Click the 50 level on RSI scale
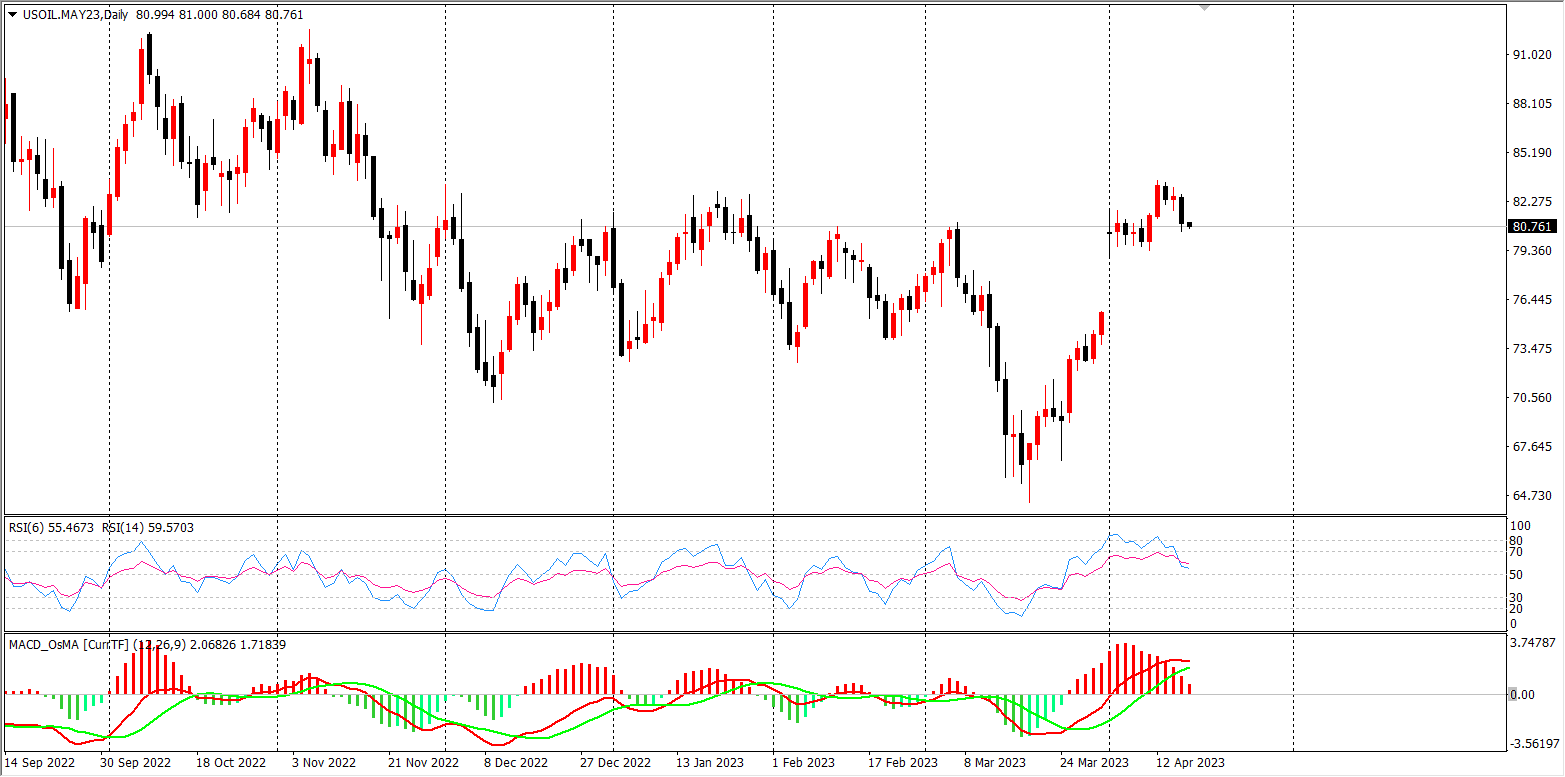 pos(1516,575)
